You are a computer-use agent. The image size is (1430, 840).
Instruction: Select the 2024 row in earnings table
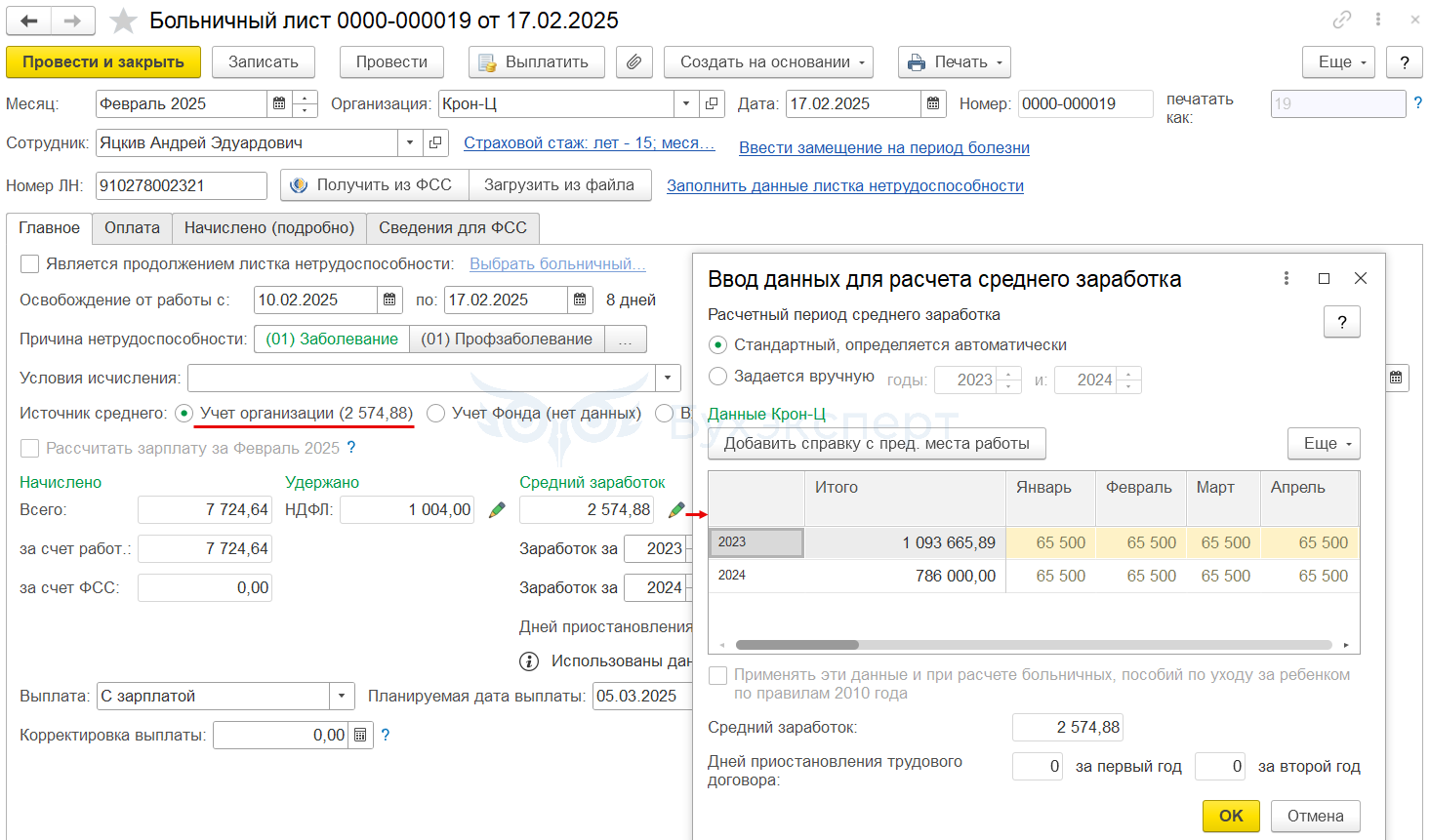click(1034, 576)
